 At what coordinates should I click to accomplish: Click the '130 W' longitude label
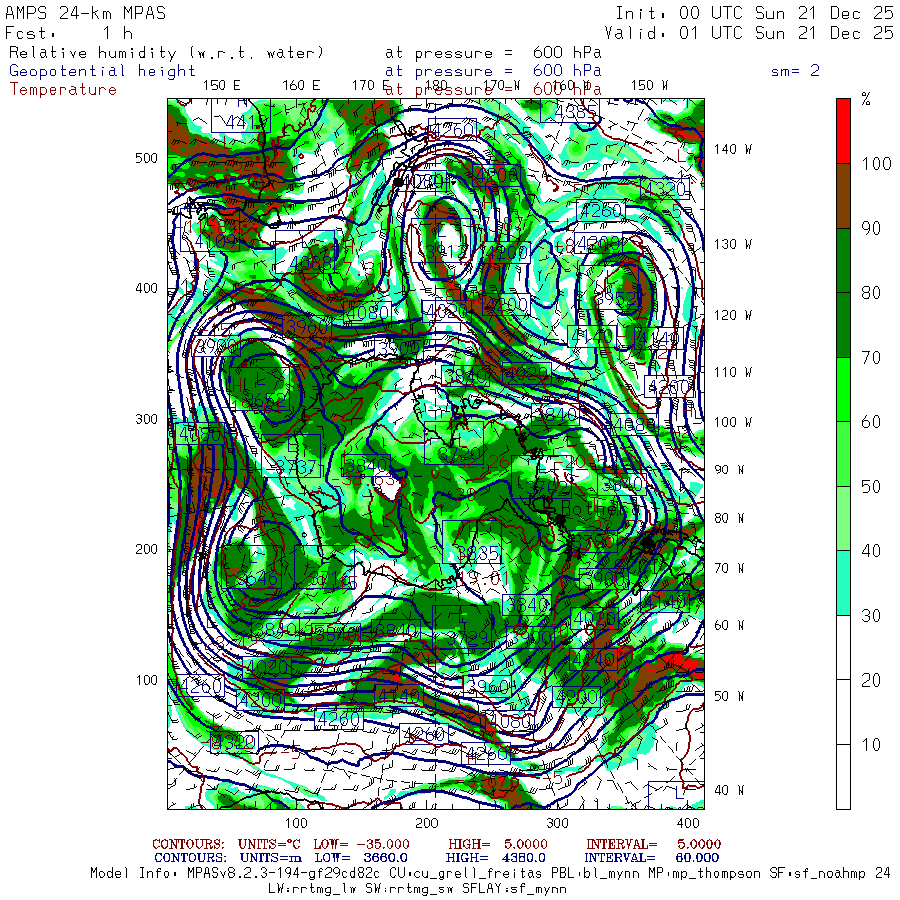(x=732, y=245)
